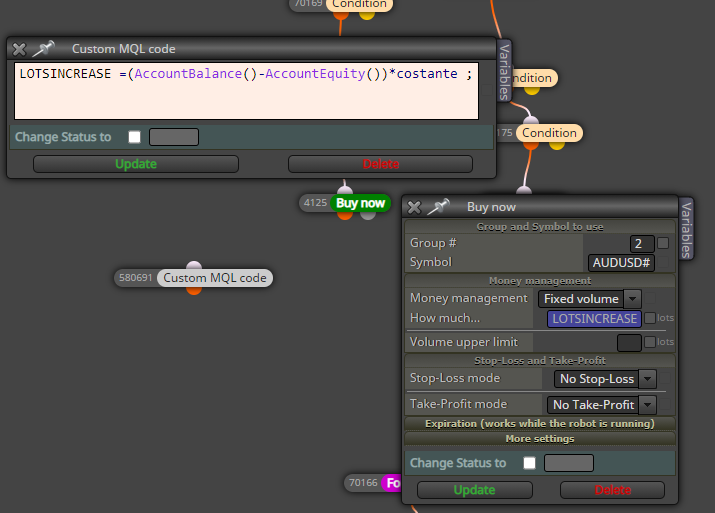Click input connector atop Buy now node
This screenshot has width=715, height=513.
tap(345, 191)
